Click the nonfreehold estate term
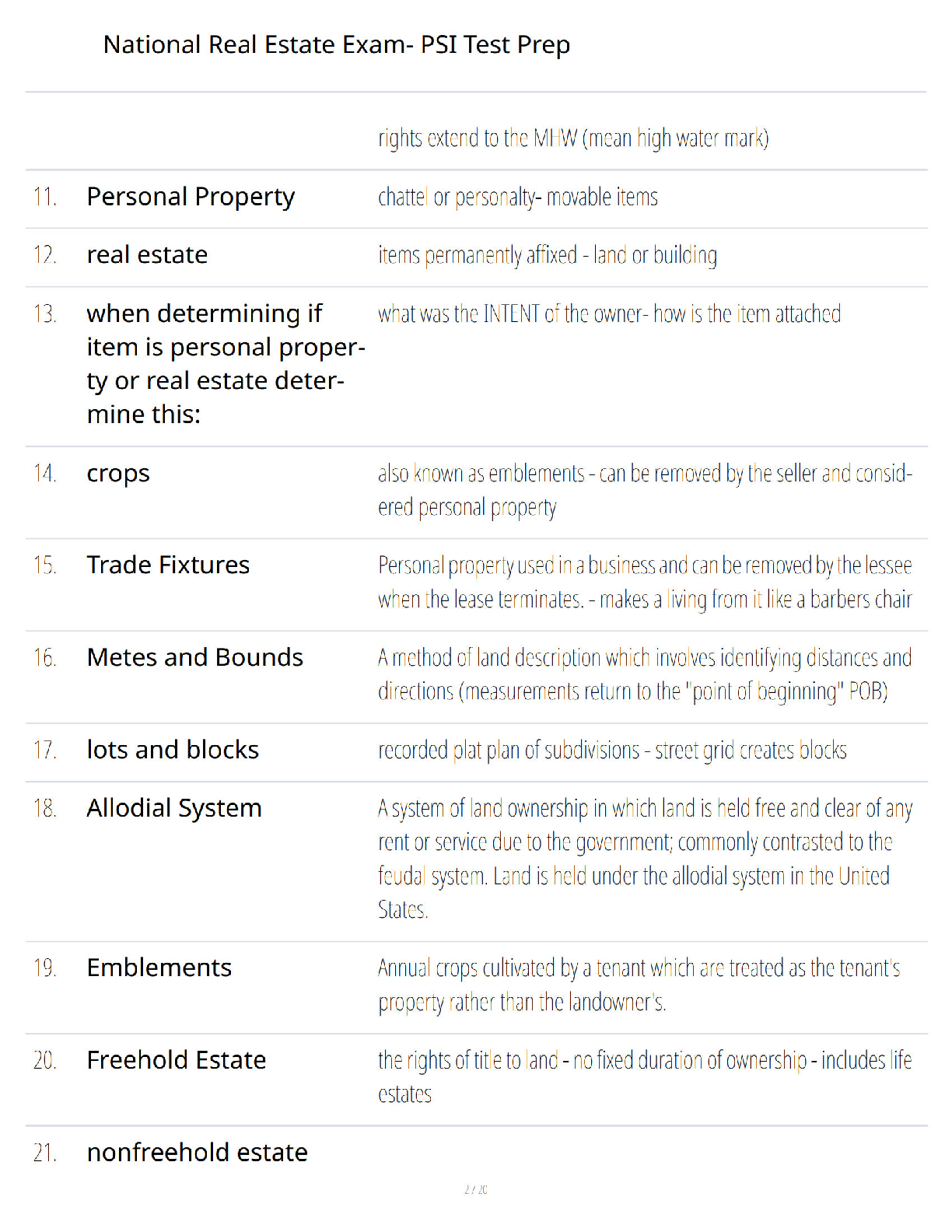952x1232 pixels. click(197, 1153)
